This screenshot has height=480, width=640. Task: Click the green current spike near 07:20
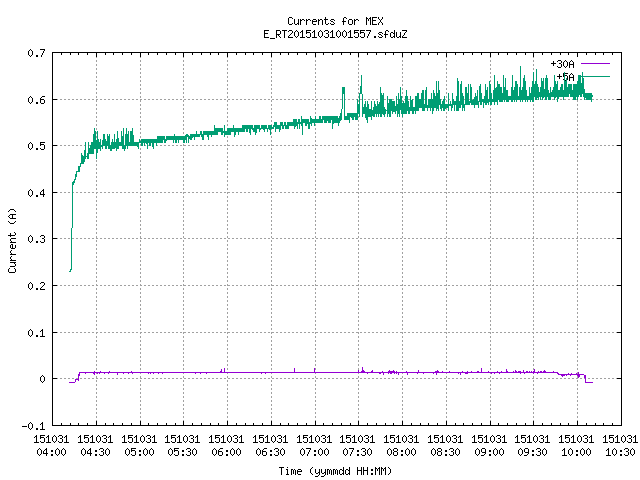(x=343, y=102)
